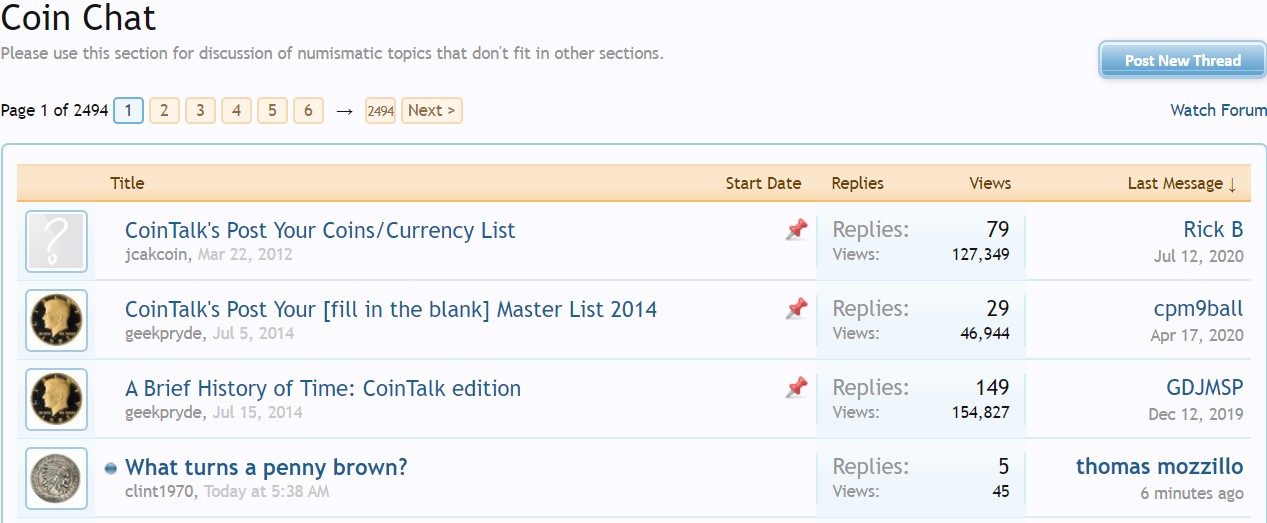Open jcakcoin's question mark avatar
This screenshot has height=523, width=1267.
pyautogui.click(x=56, y=242)
